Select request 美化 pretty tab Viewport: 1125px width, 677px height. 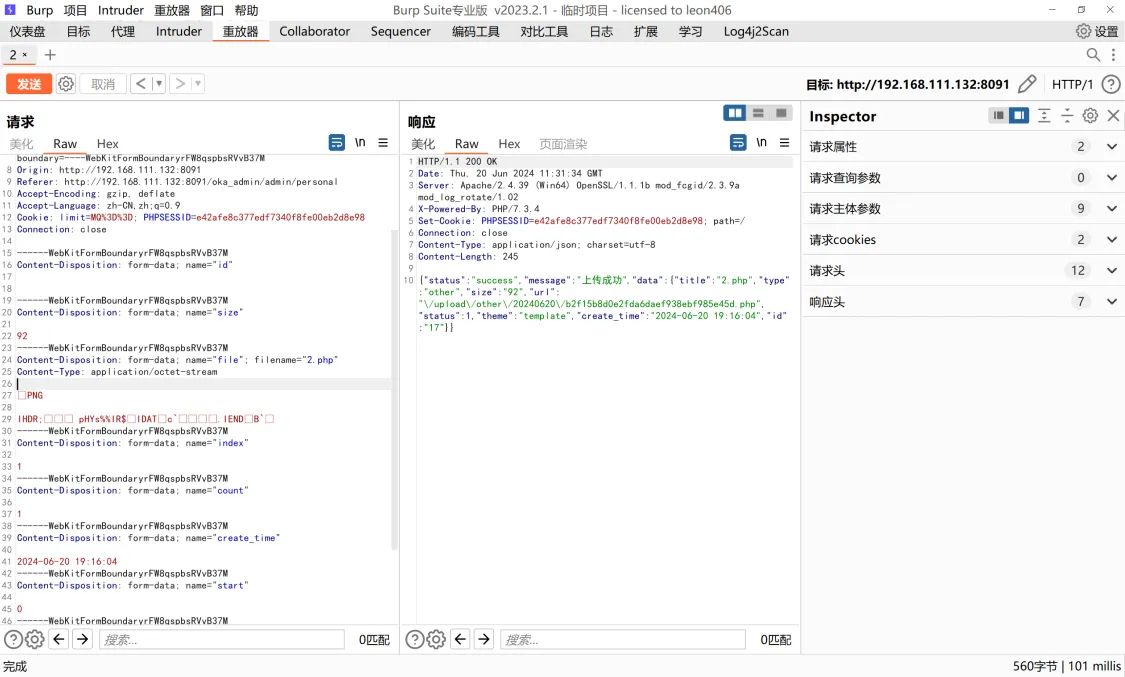[22, 143]
